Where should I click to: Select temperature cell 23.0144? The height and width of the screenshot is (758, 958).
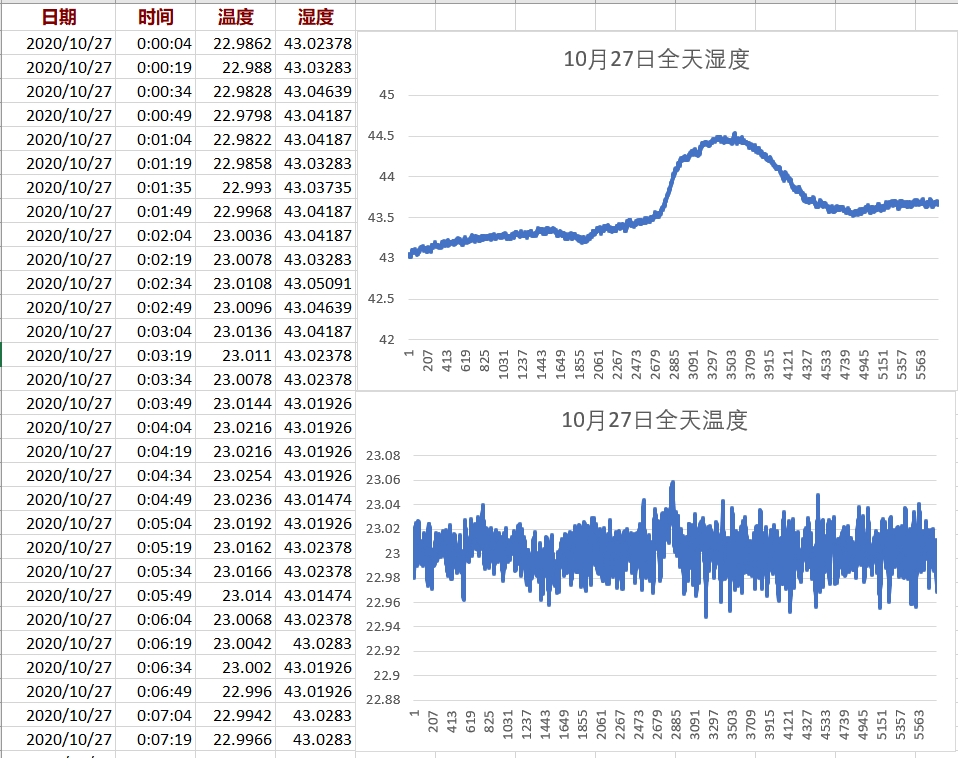coord(236,404)
